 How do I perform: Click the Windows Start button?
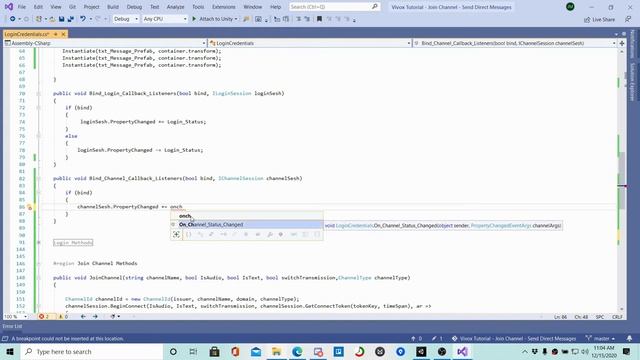click(10, 351)
